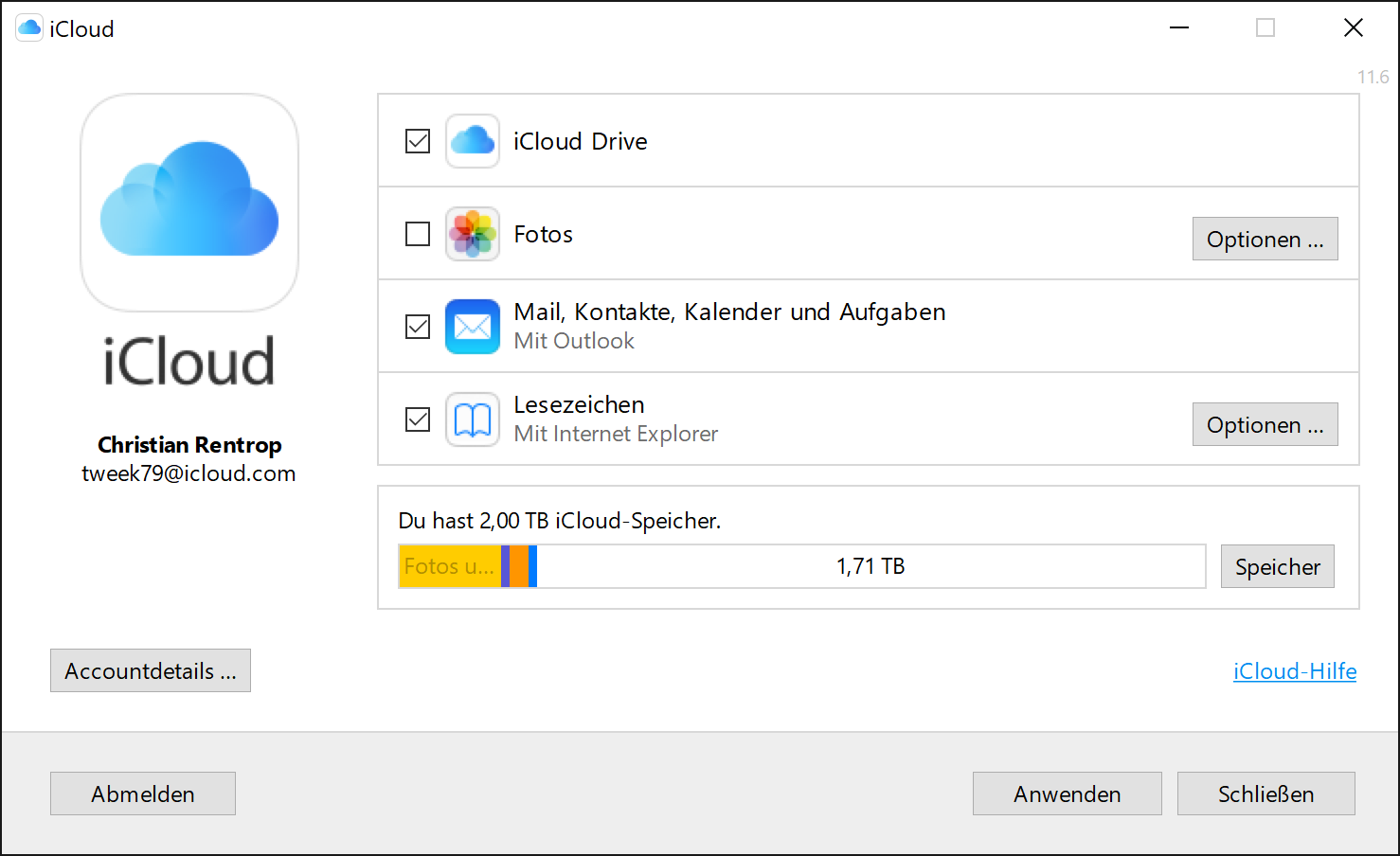1400x856 pixels.
Task: Click the iCloud Drive cloud icon
Action: (x=473, y=141)
